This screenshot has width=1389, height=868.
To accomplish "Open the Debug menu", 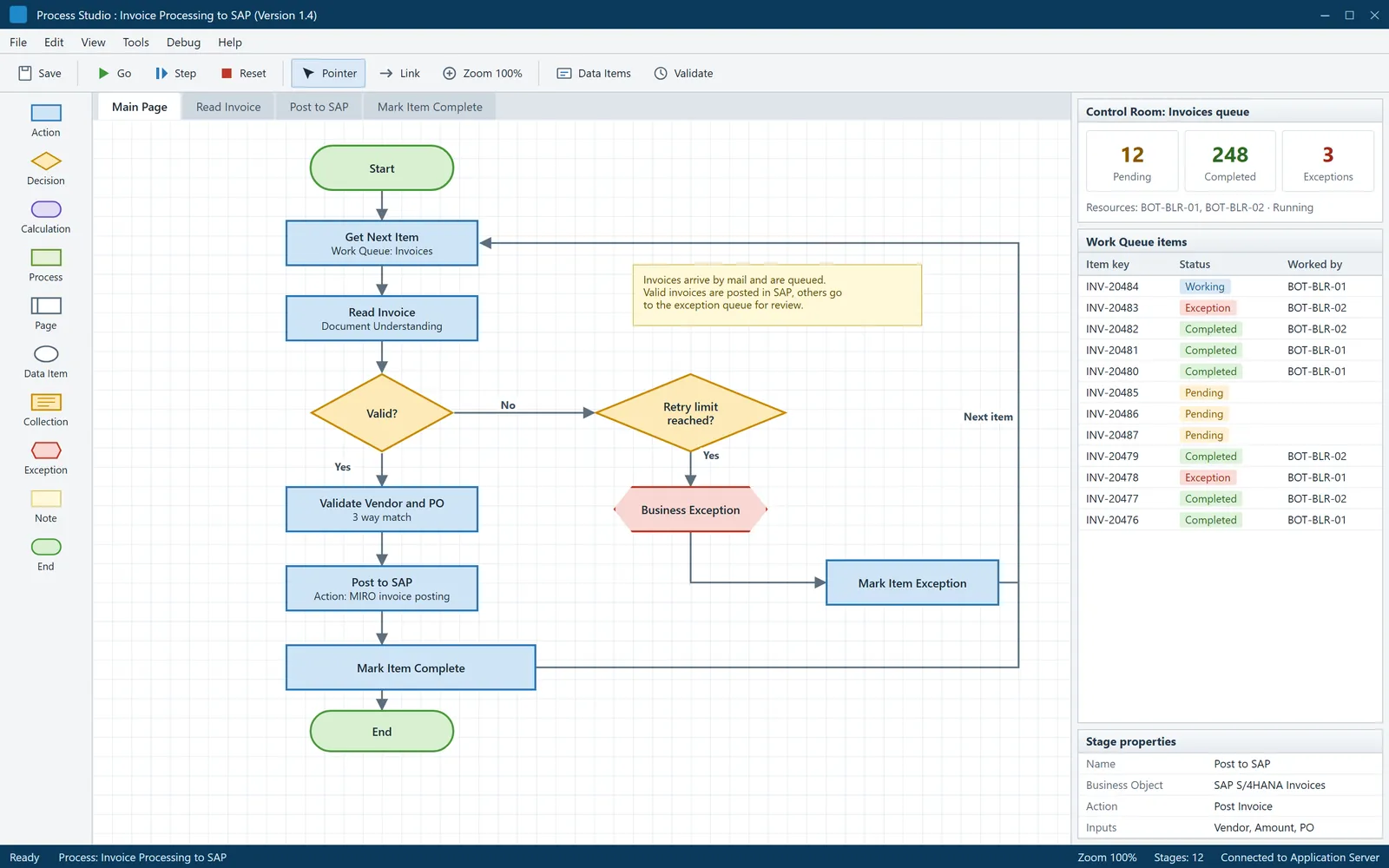I will [183, 43].
